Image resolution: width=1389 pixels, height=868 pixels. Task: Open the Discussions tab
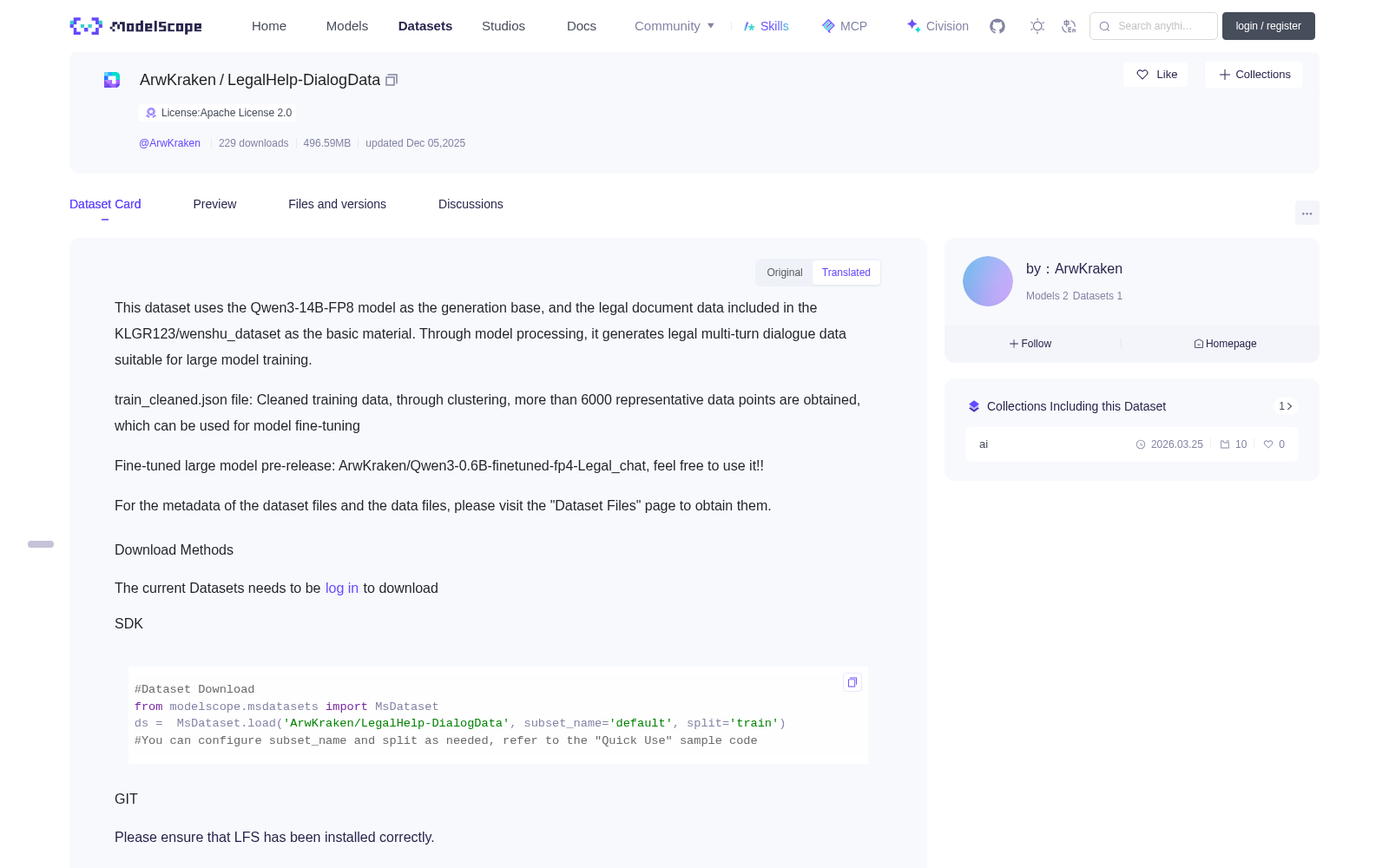pos(471,204)
